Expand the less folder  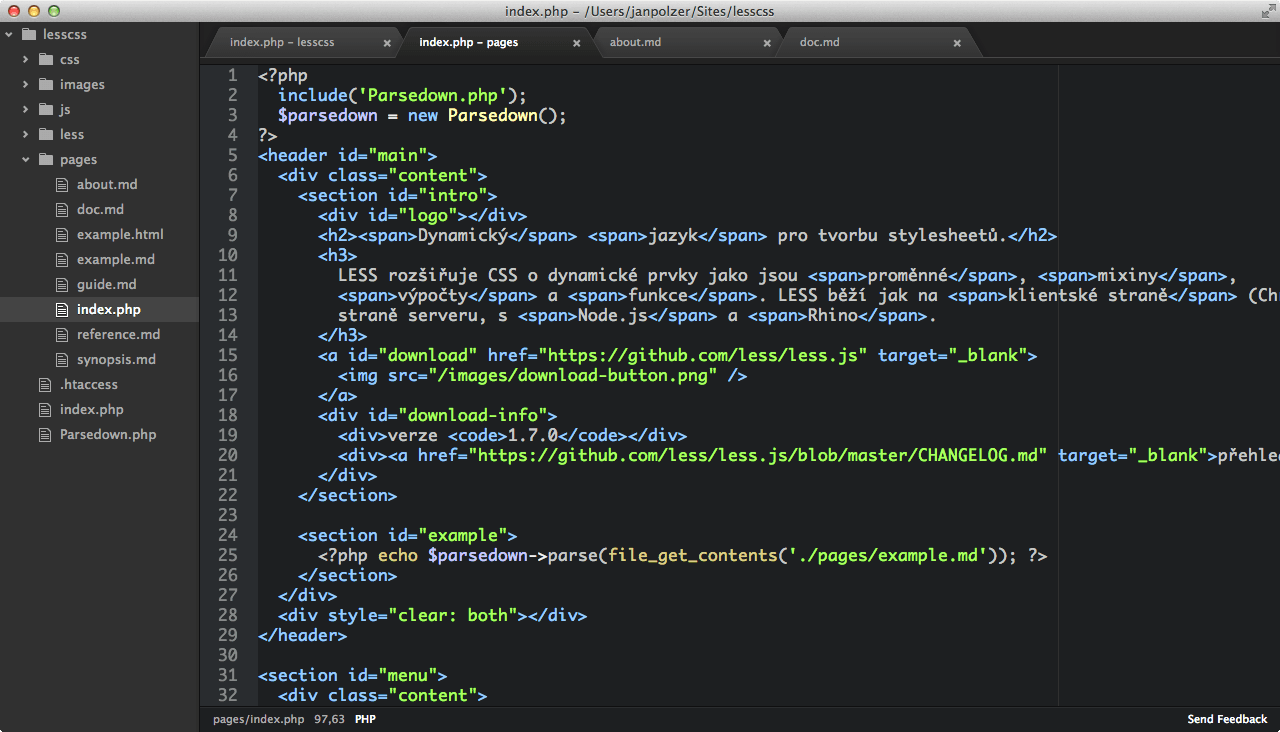[25, 134]
